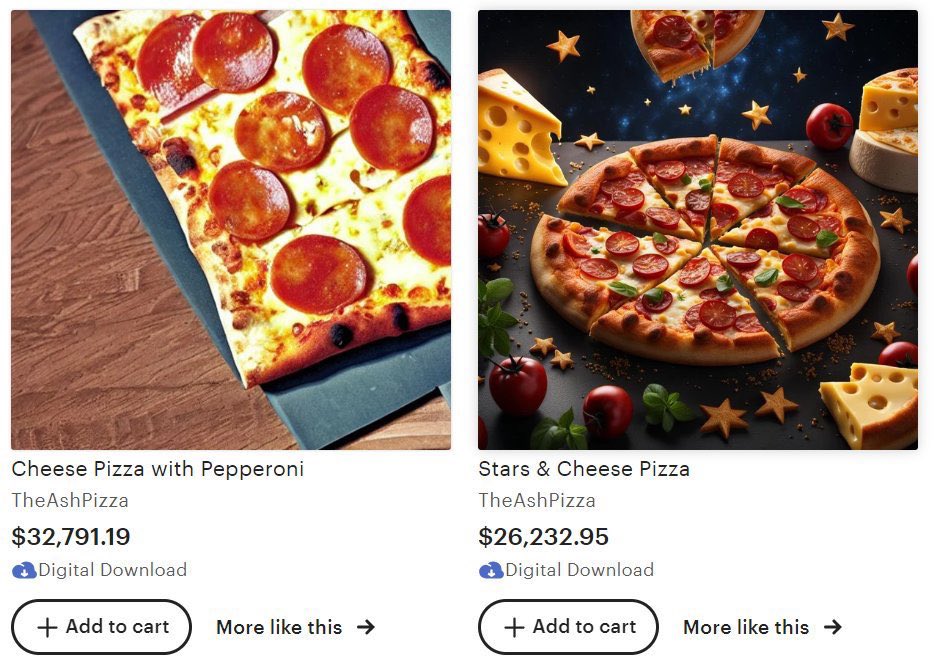Click the digital download cloud icon under $26,232.95
Image resolution: width=940 pixels, height=665 pixels.
(x=491, y=571)
